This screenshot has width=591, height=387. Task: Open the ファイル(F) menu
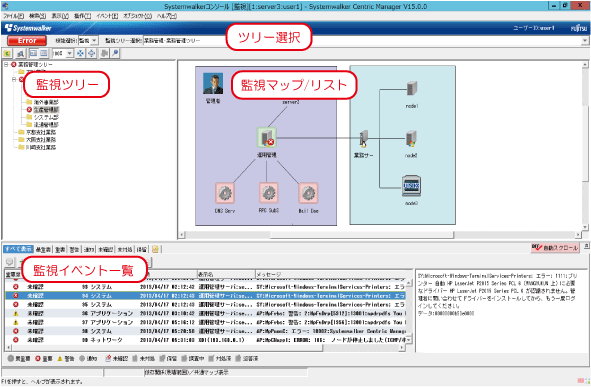tap(14, 16)
